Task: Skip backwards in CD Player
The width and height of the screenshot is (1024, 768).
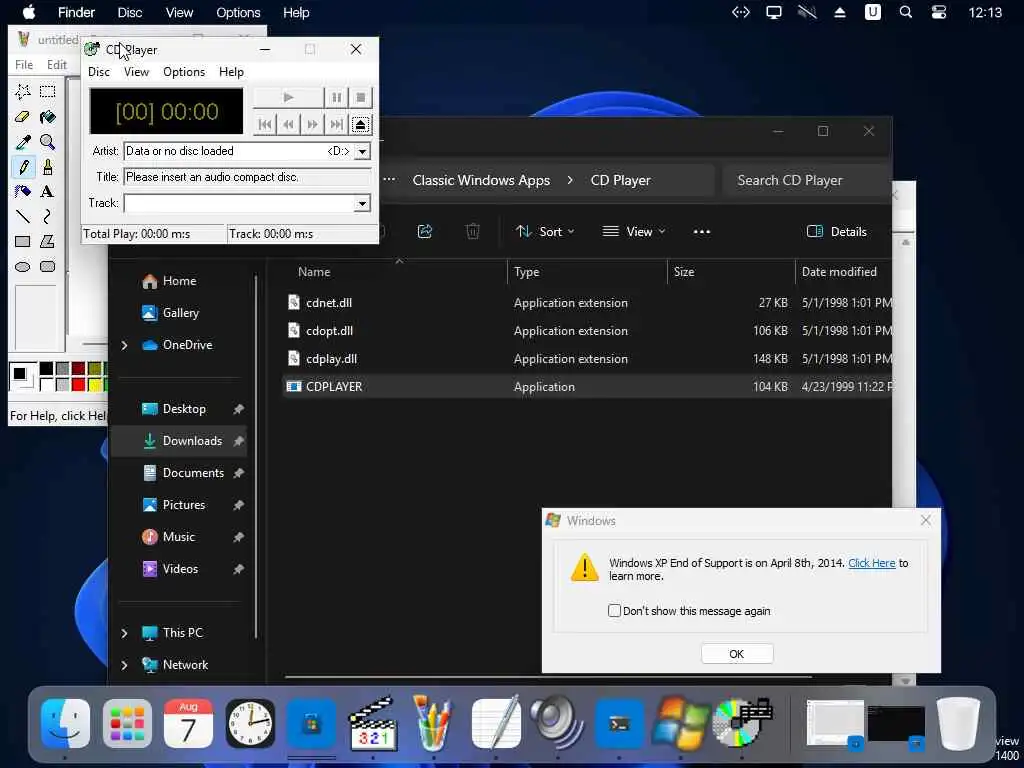Action: click(x=288, y=124)
